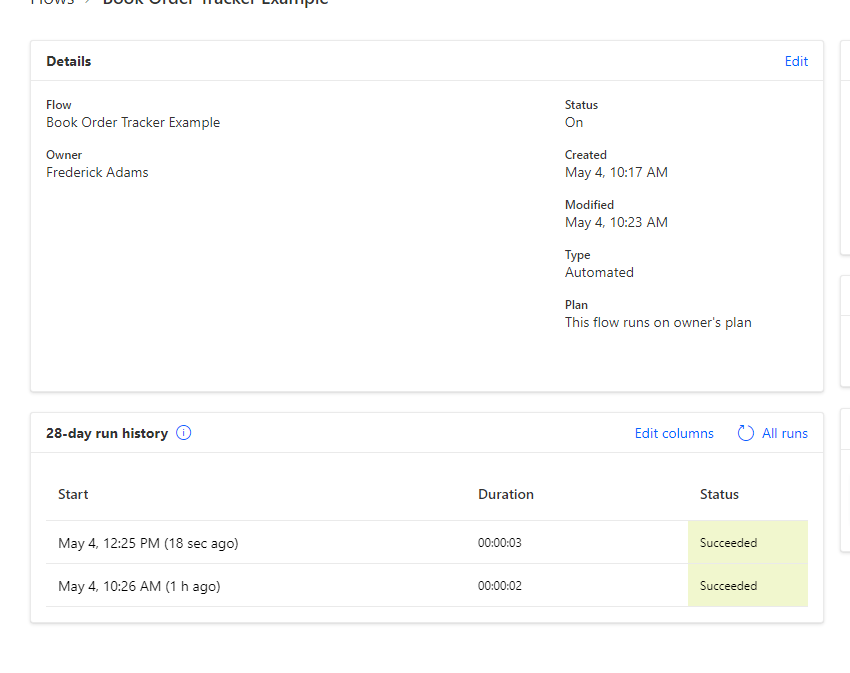Select the 00:00:03 duration cell
The image size is (850, 673).
[499, 543]
